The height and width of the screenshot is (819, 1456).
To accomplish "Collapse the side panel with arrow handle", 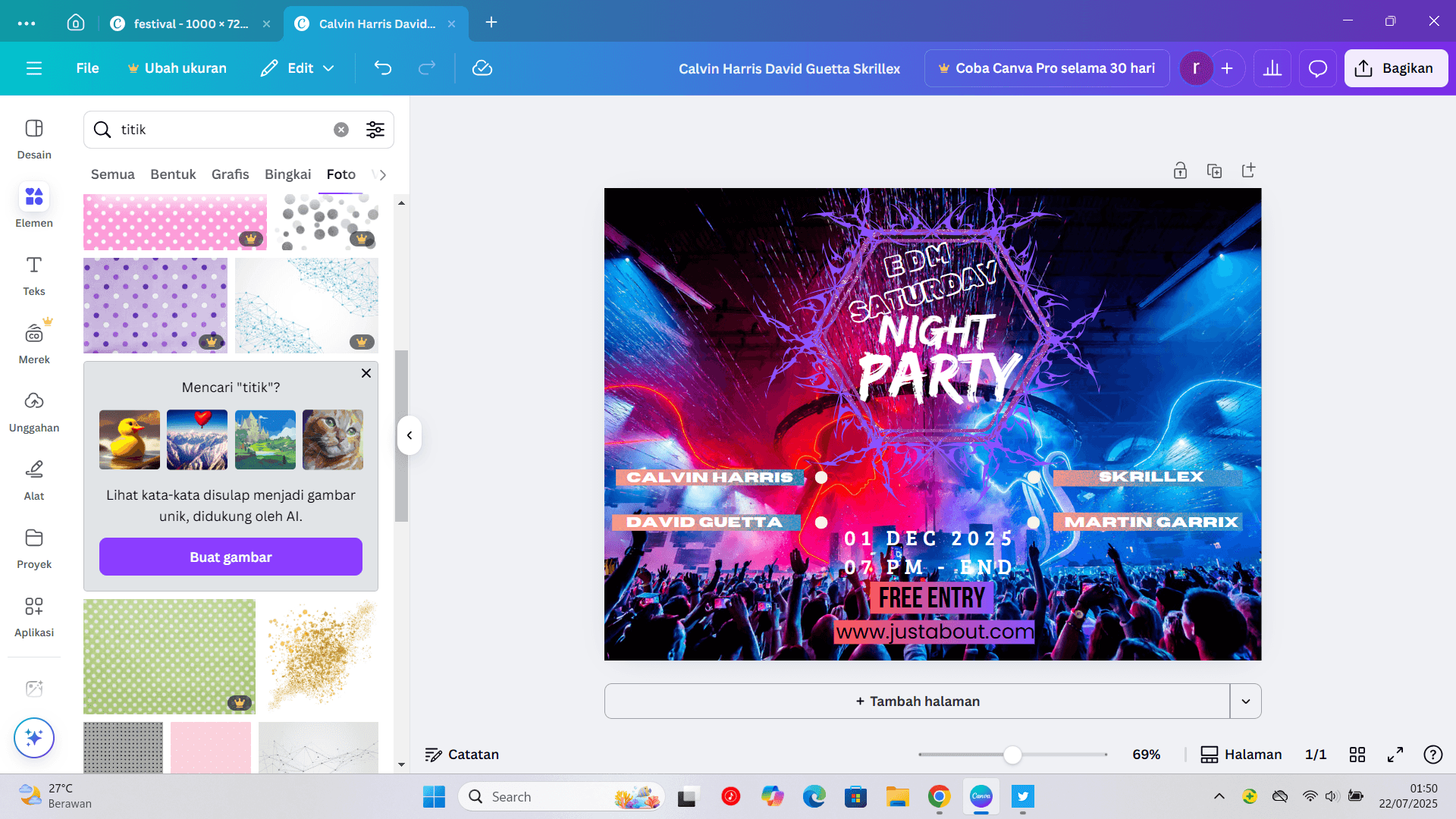I will 409,435.
